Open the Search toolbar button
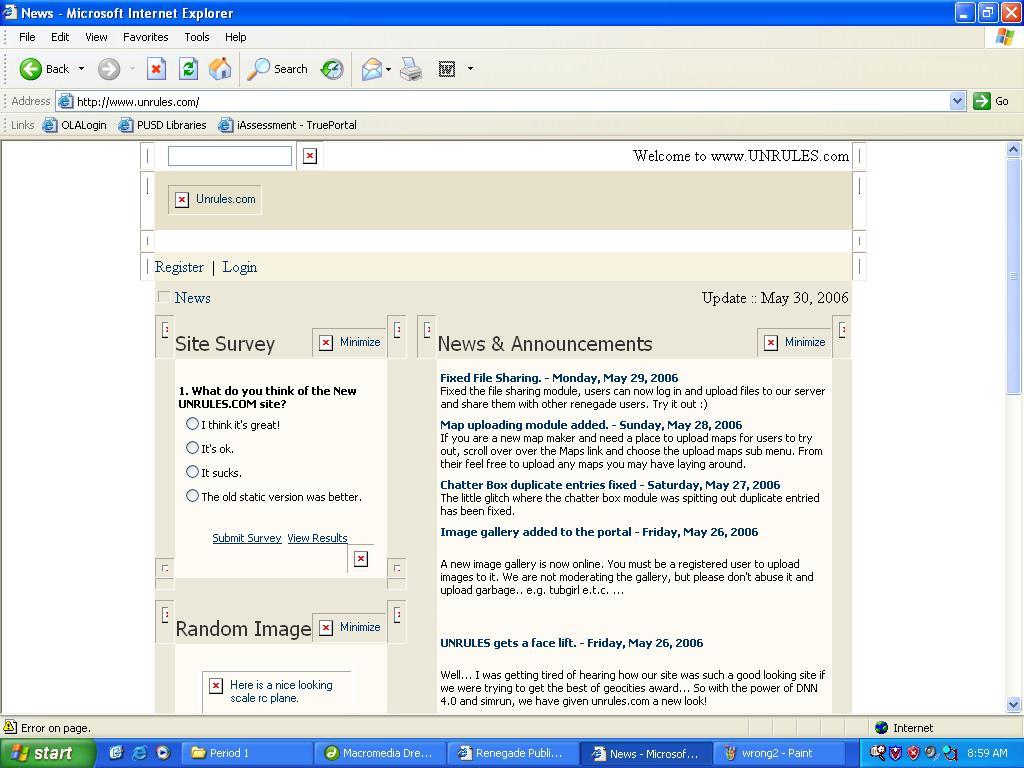 [278, 69]
